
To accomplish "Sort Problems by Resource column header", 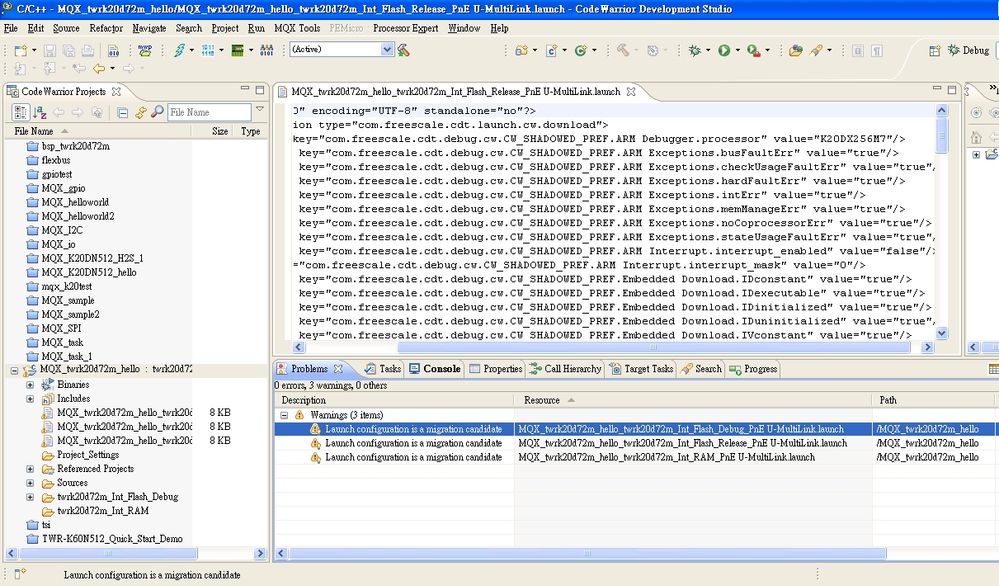I will 693,401.
